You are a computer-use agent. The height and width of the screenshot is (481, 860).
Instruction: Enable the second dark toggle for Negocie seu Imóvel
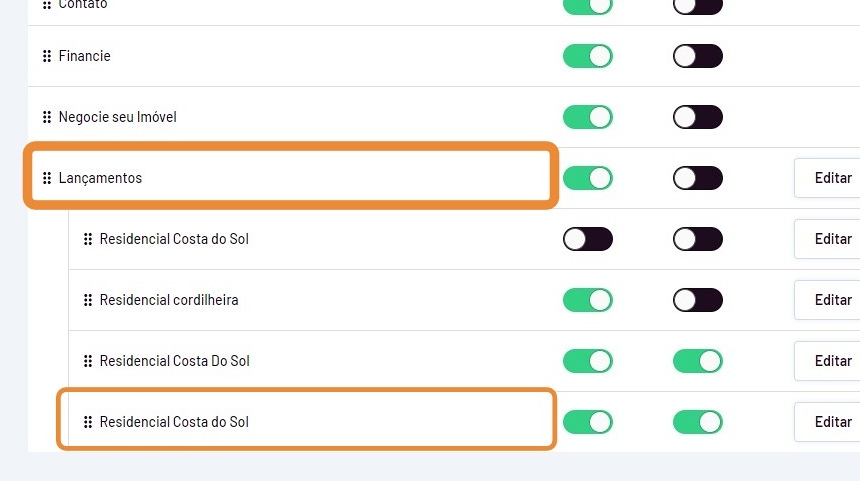697,117
